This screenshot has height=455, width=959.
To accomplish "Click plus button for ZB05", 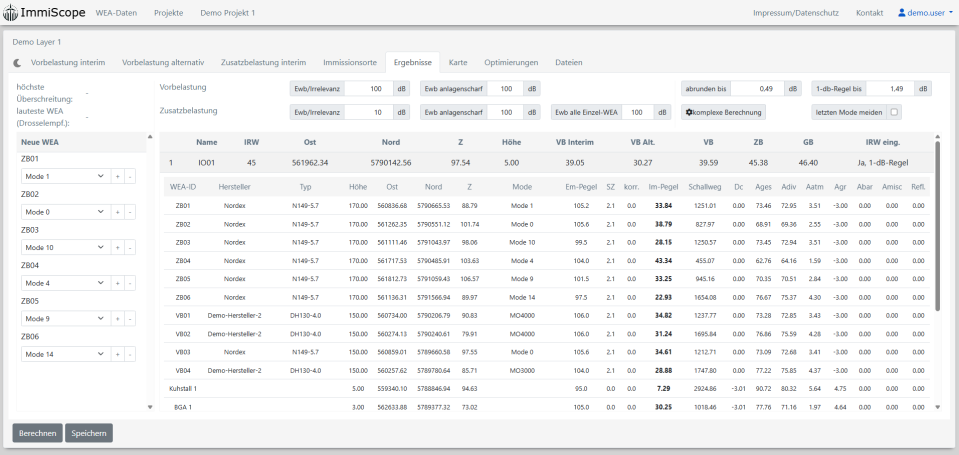I will [118, 319].
